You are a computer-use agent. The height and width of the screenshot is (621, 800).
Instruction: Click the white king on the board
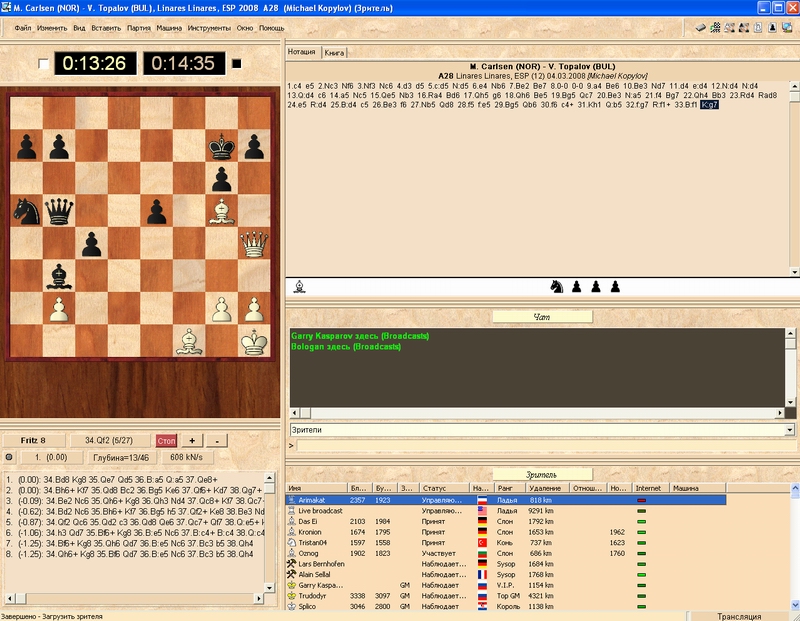tap(258, 342)
